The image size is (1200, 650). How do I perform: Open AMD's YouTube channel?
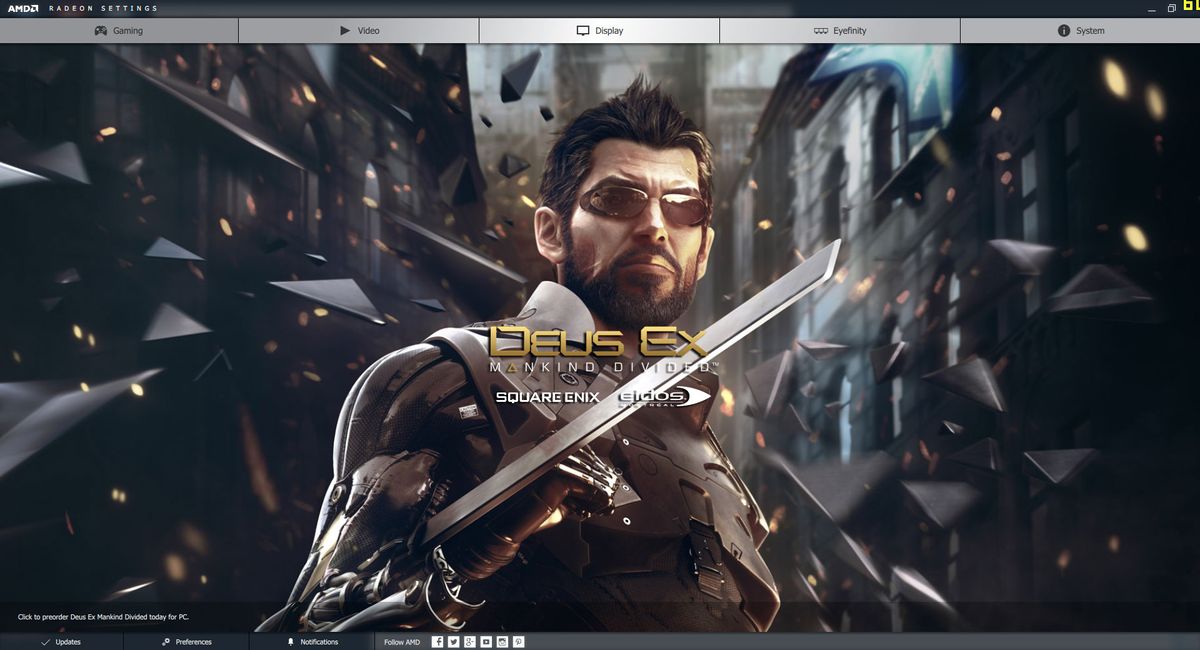click(485, 642)
